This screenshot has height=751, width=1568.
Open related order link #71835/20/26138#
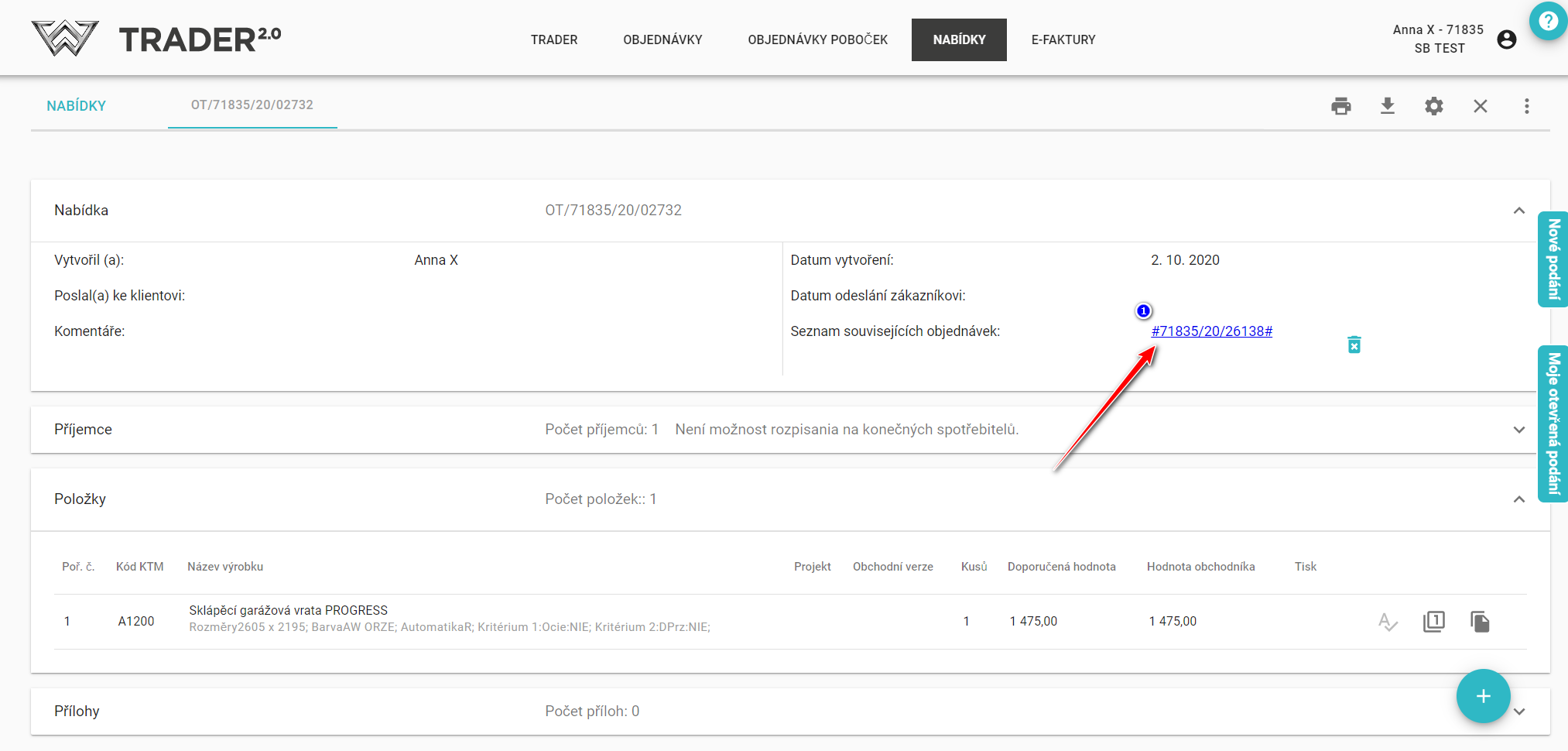[x=1211, y=331]
